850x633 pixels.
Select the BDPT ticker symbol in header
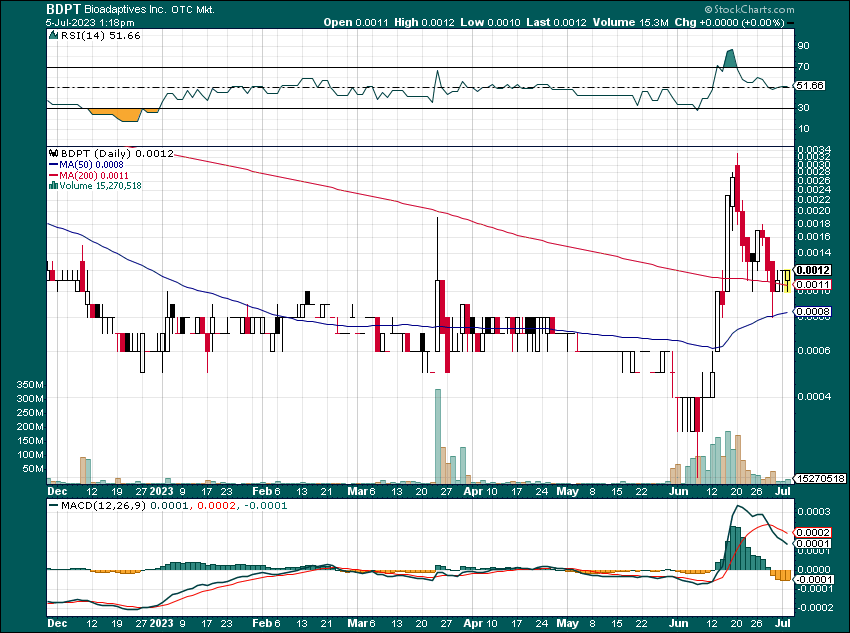coord(63,9)
